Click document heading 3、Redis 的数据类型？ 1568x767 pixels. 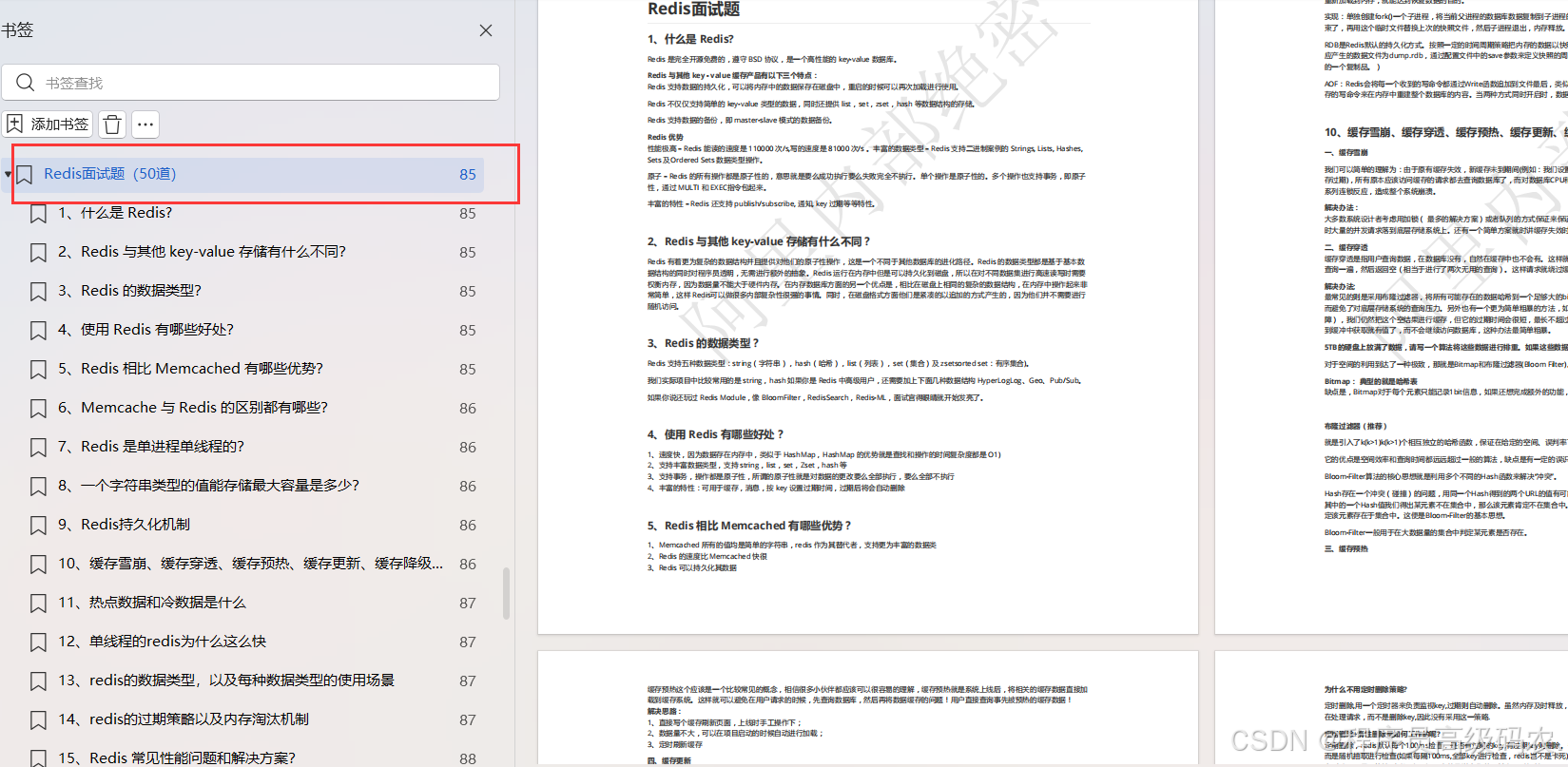(704, 343)
